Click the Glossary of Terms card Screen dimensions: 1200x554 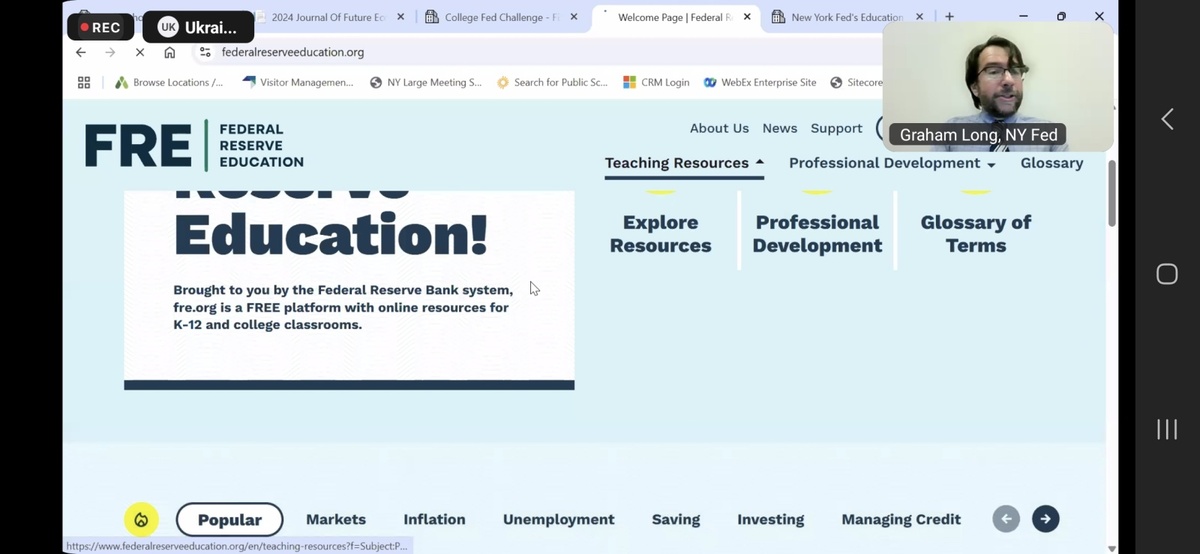pyautogui.click(x=976, y=233)
